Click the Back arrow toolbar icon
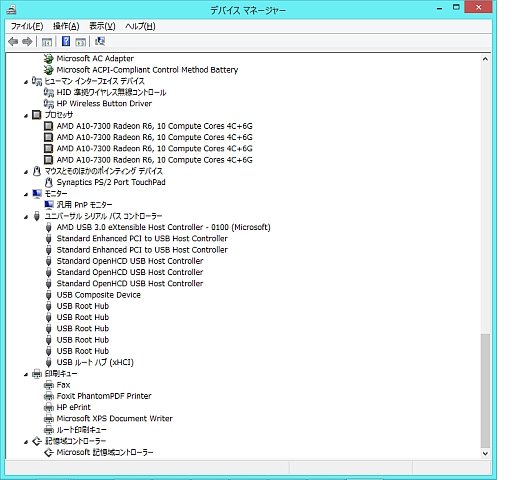This screenshot has height=480, width=512. click(13, 42)
